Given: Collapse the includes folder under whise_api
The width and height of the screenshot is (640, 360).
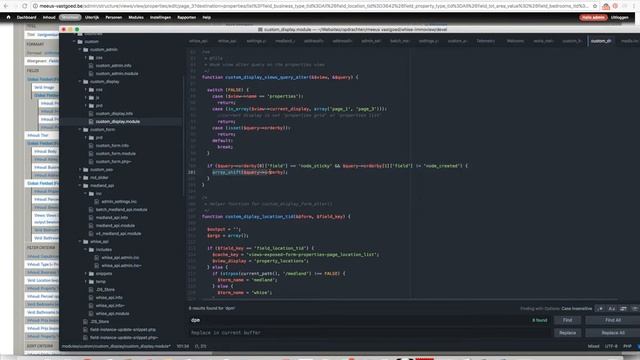Looking at the screenshot, I should tap(86, 249).
